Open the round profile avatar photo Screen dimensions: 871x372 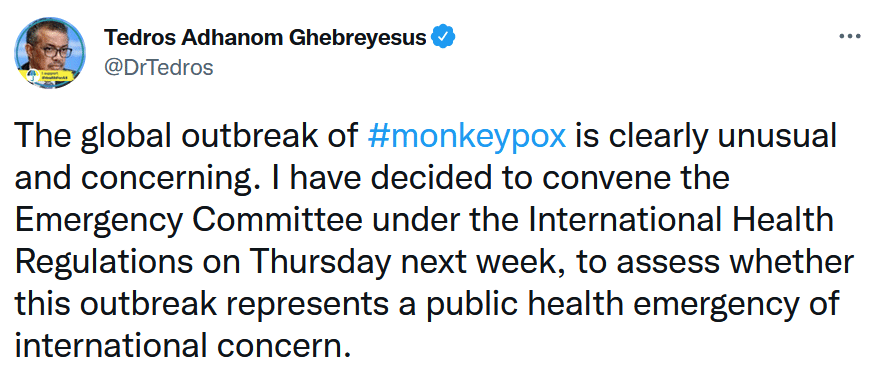[50, 53]
